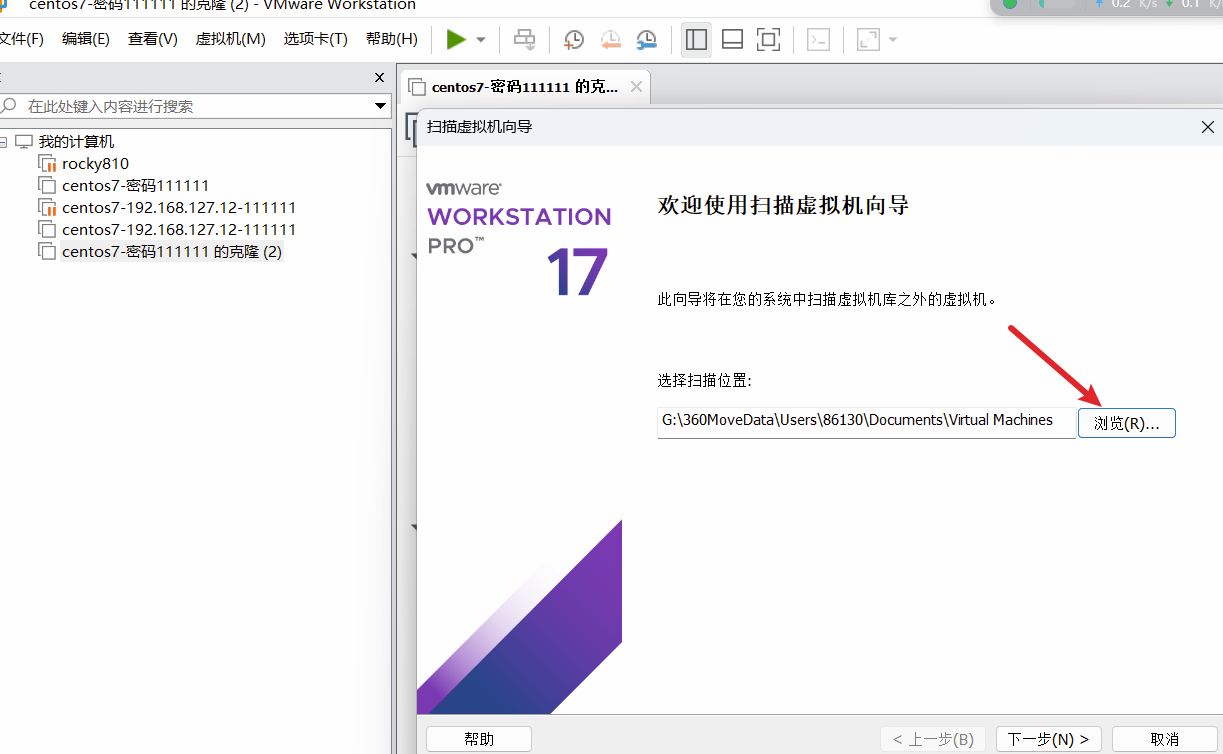Click the < 上一步(B) button
Viewport: 1223px width, 754px height.
coord(933,740)
